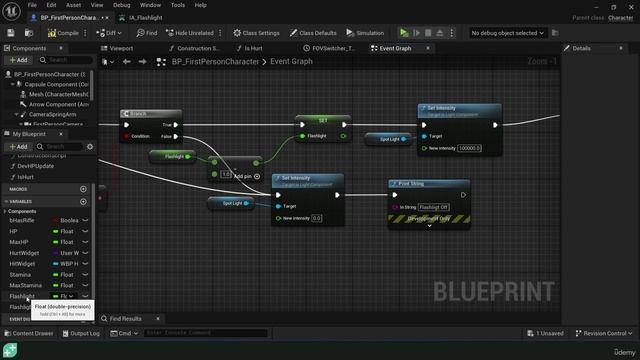Add a new variable with plus icon

click(x=83, y=202)
